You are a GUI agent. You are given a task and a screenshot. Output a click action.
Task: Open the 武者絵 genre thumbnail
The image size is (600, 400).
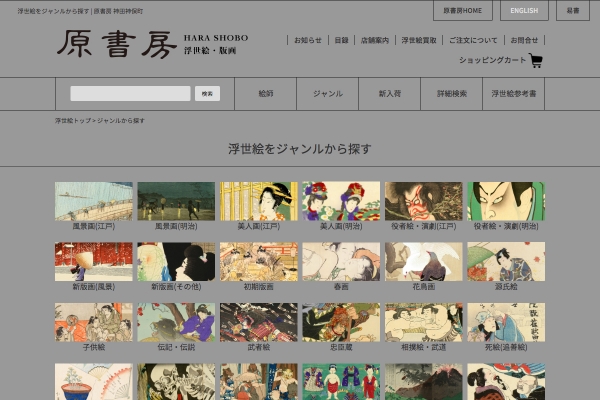click(x=259, y=322)
